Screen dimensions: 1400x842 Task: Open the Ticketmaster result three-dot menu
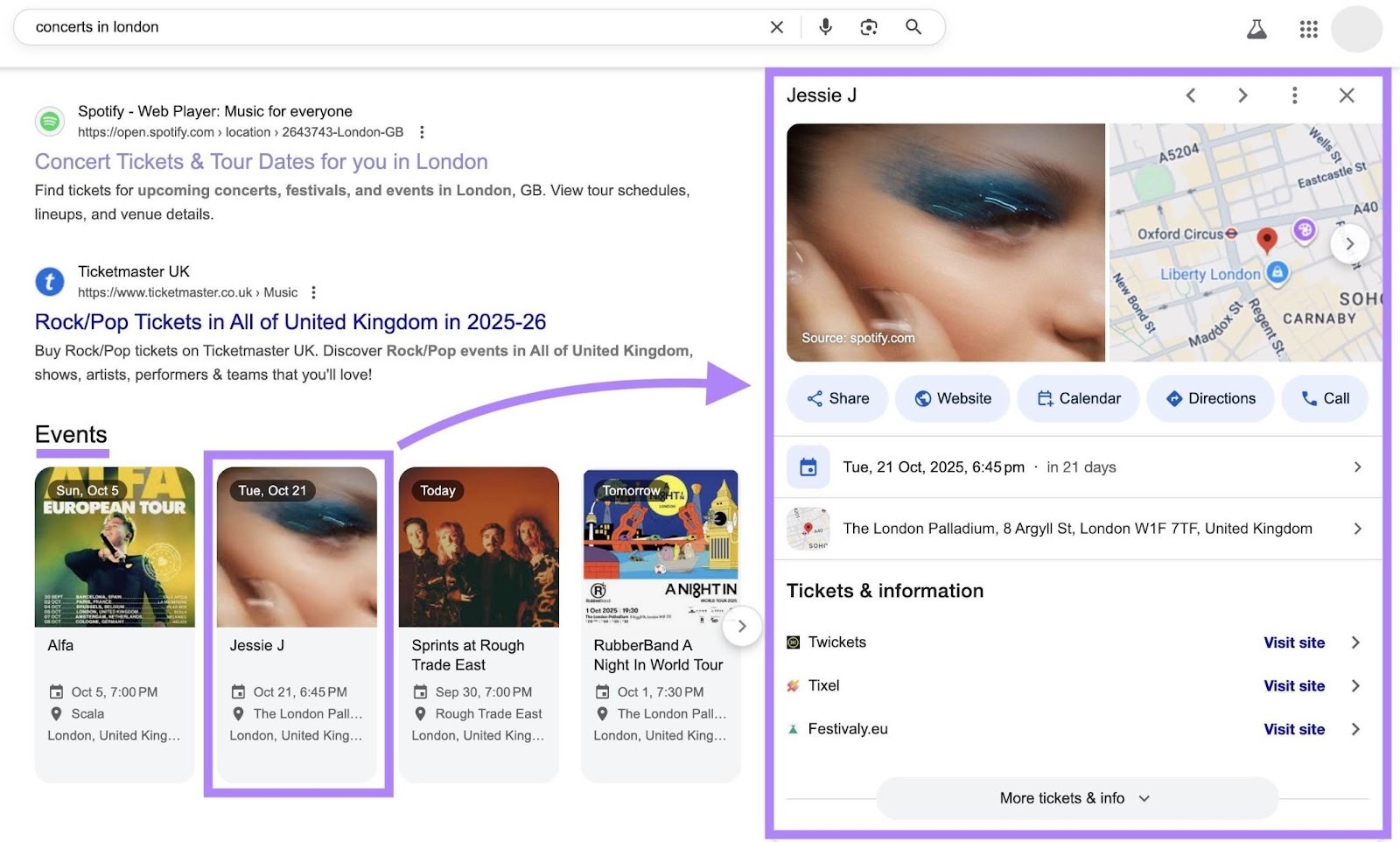[313, 292]
